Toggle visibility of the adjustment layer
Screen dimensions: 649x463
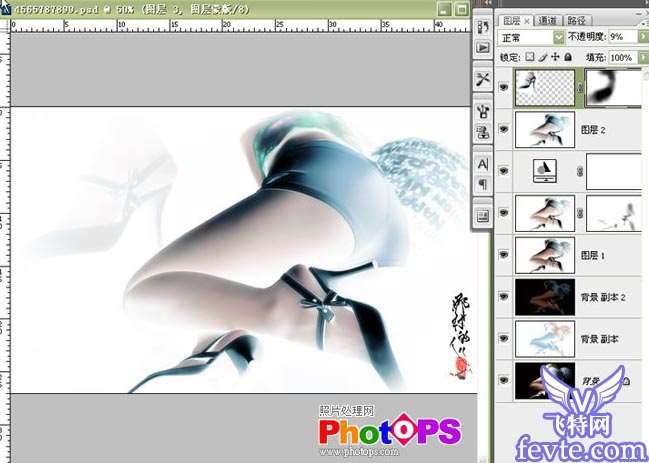504,170
